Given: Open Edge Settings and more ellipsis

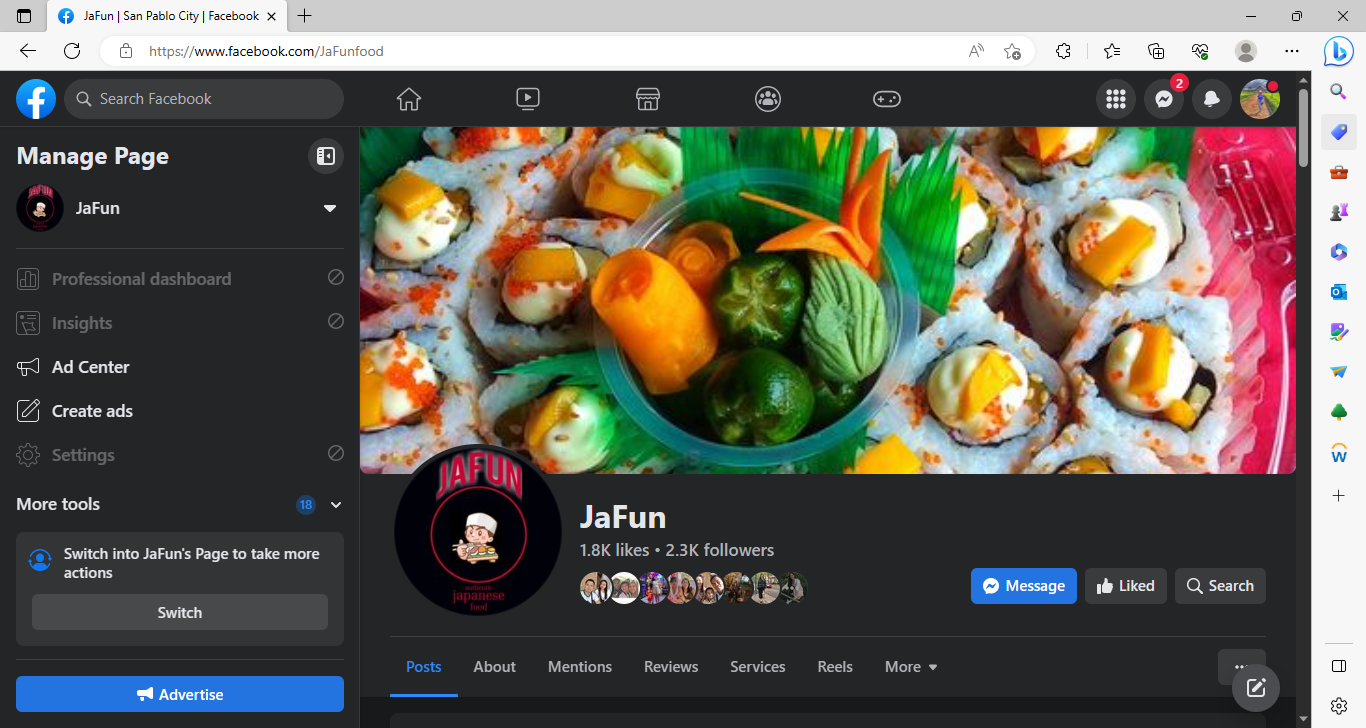Looking at the screenshot, I should click(1292, 51).
